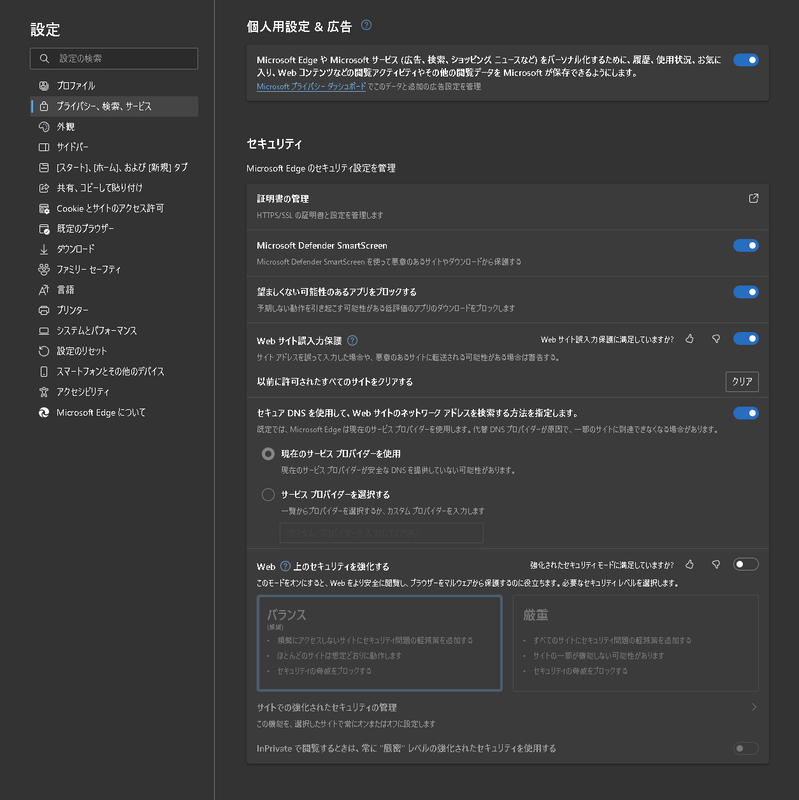Viewport: 799px width, 800px height.
Task: Click the printer icon
Action: click(44, 310)
